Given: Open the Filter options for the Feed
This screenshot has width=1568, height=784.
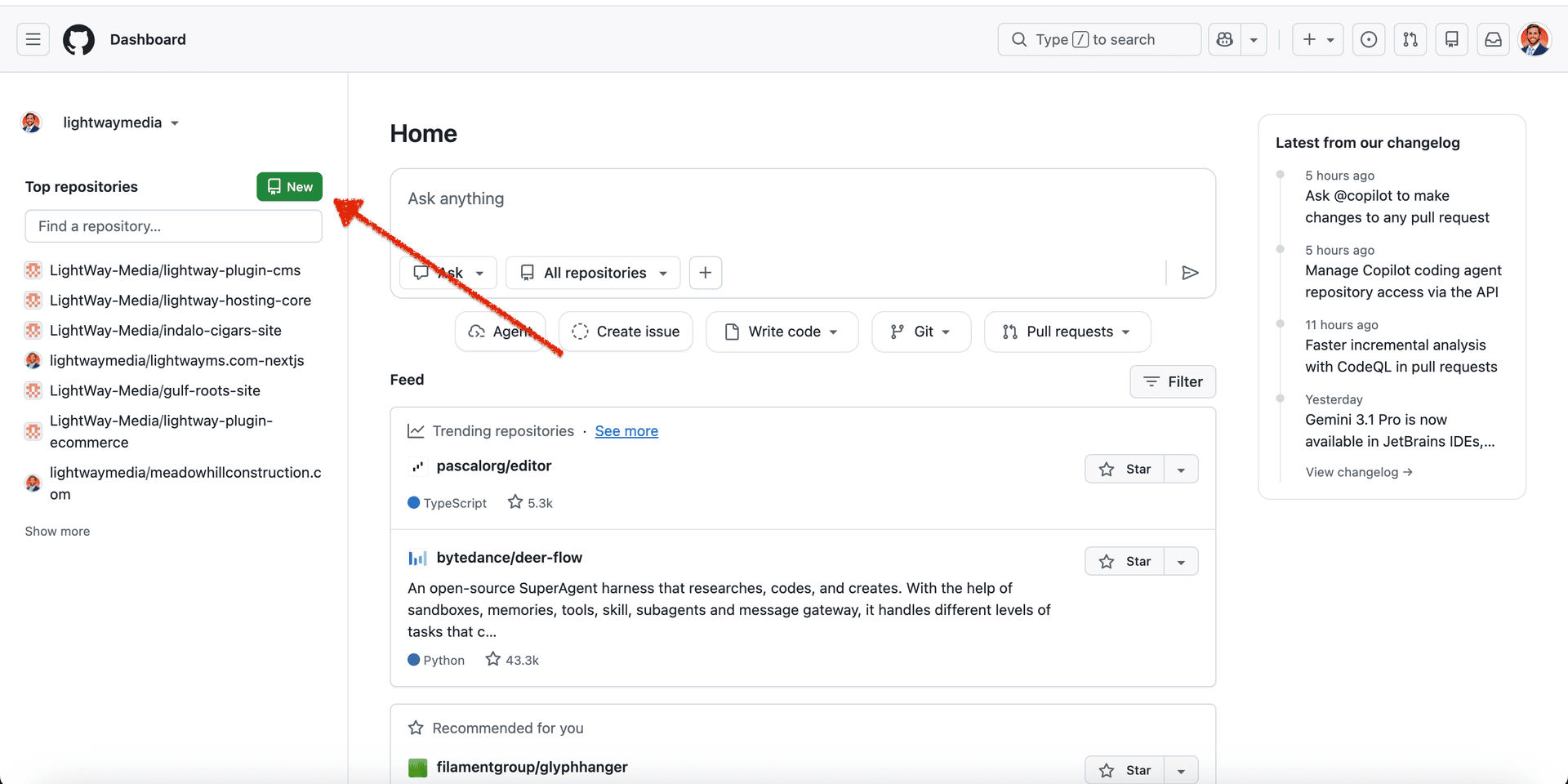Looking at the screenshot, I should point(1173,381).
